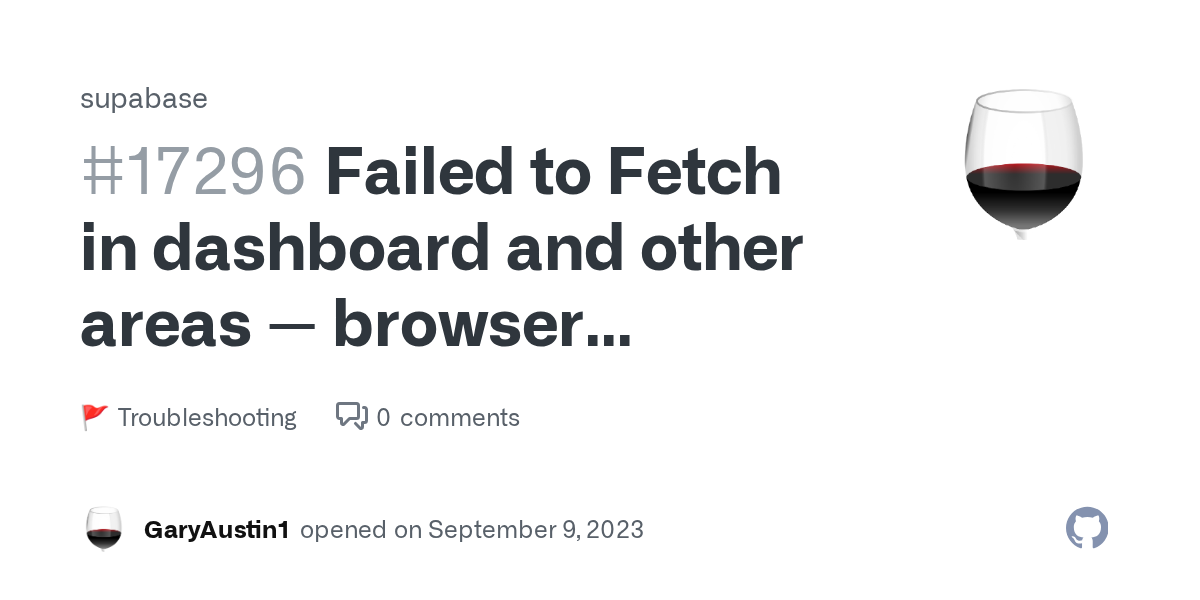Click the GitHub logo icon

click(x=1087, y=528)
